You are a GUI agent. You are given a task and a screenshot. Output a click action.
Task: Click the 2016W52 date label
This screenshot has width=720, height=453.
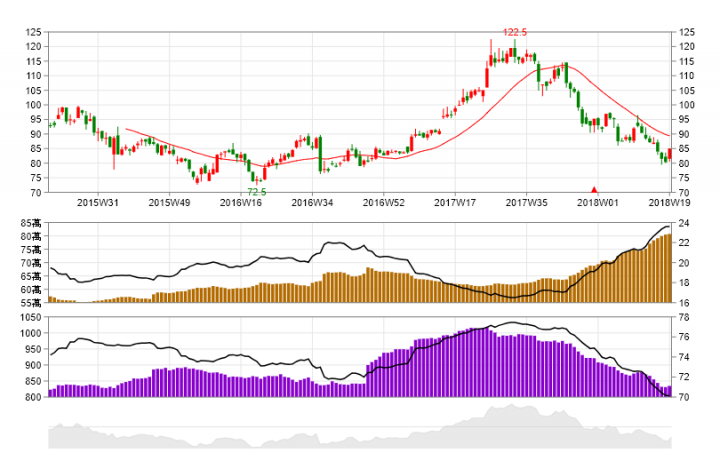[384, 202]
